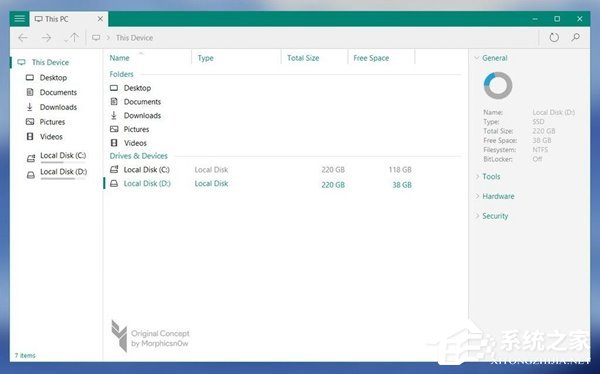Close the This PC tab
Image resolution: width=600 pixels, height=374 pixels.
100,19
